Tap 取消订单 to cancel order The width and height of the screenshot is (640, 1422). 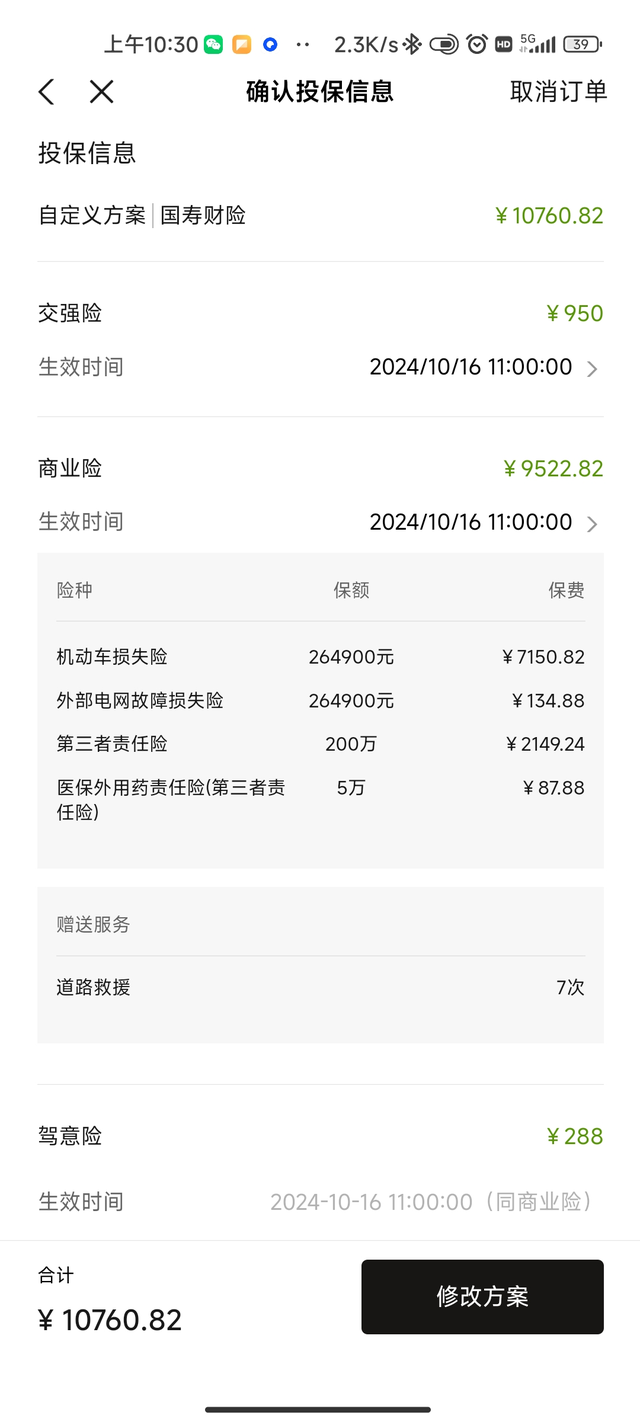(x=558, y=92)
